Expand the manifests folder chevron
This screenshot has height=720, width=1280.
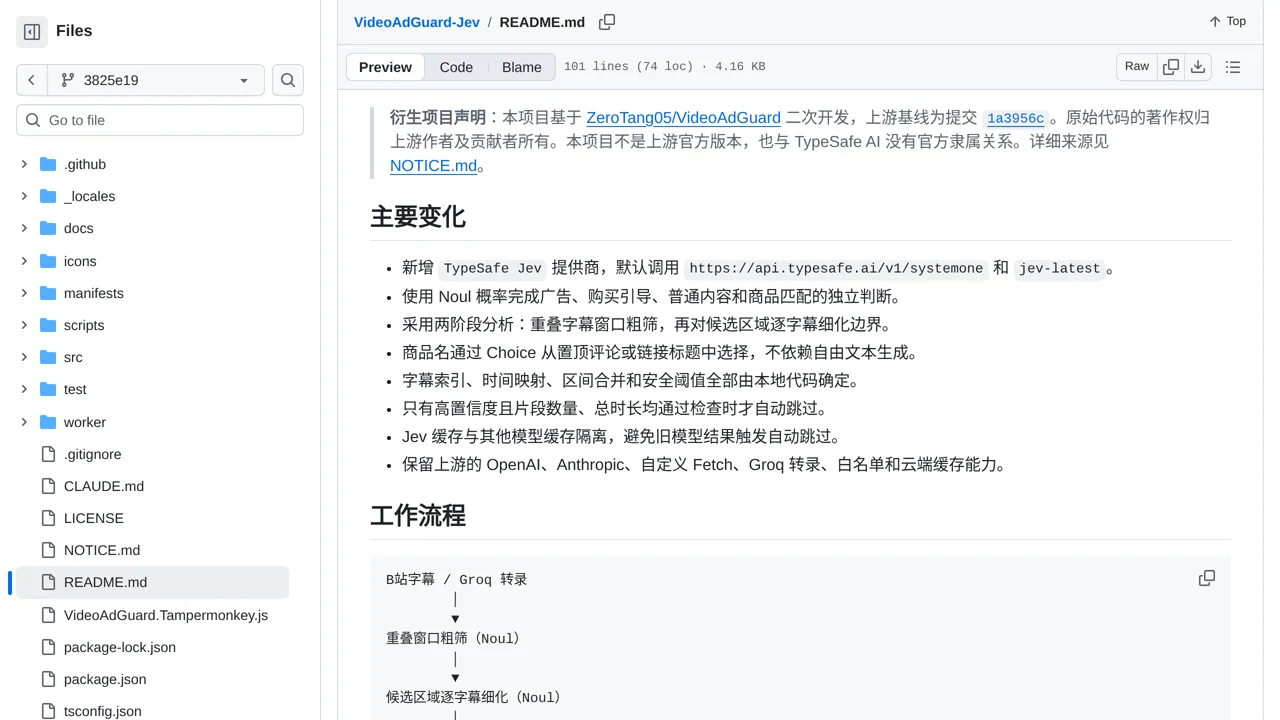[x=24, y=293]
